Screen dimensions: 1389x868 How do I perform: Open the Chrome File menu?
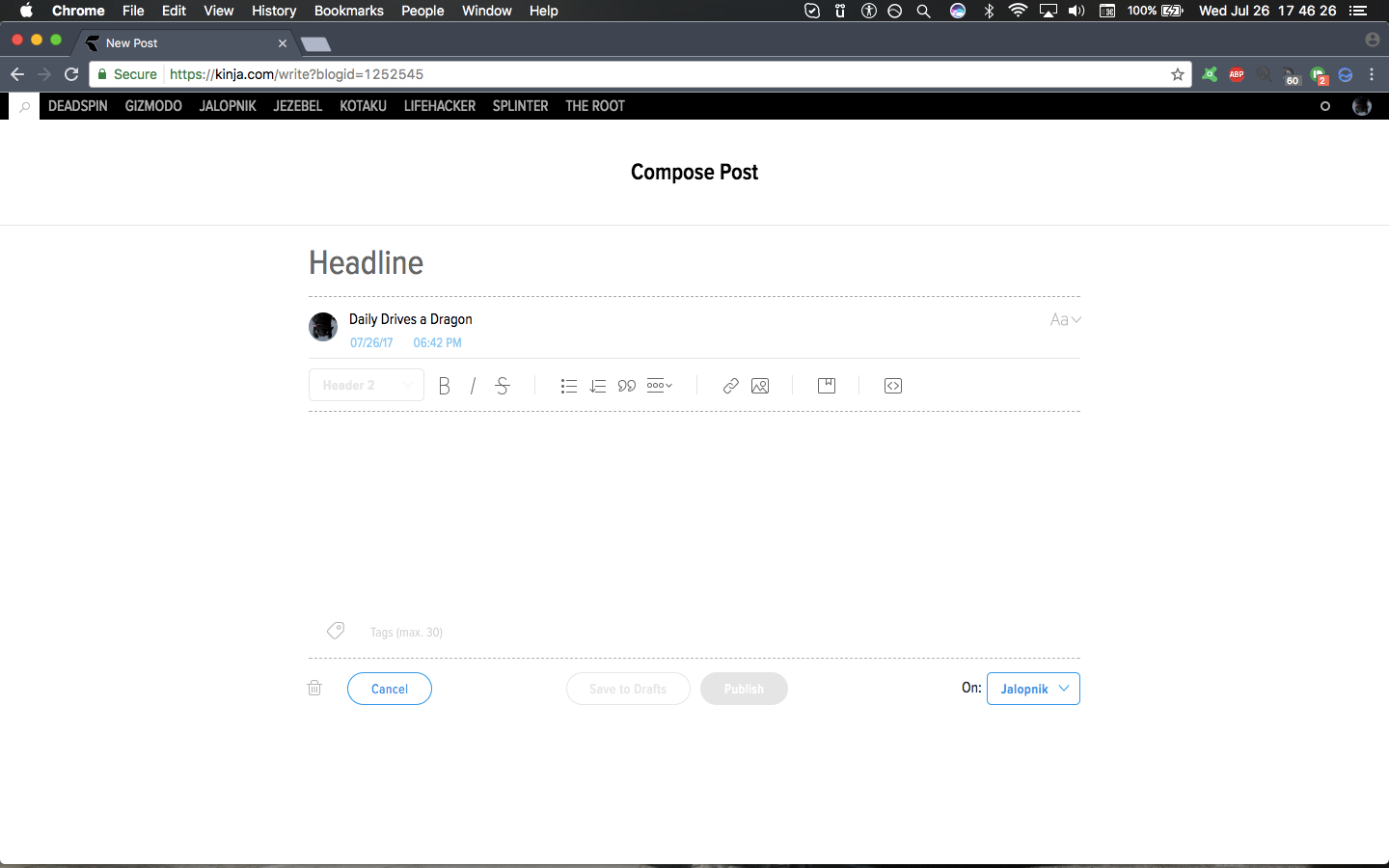[133, 11]
